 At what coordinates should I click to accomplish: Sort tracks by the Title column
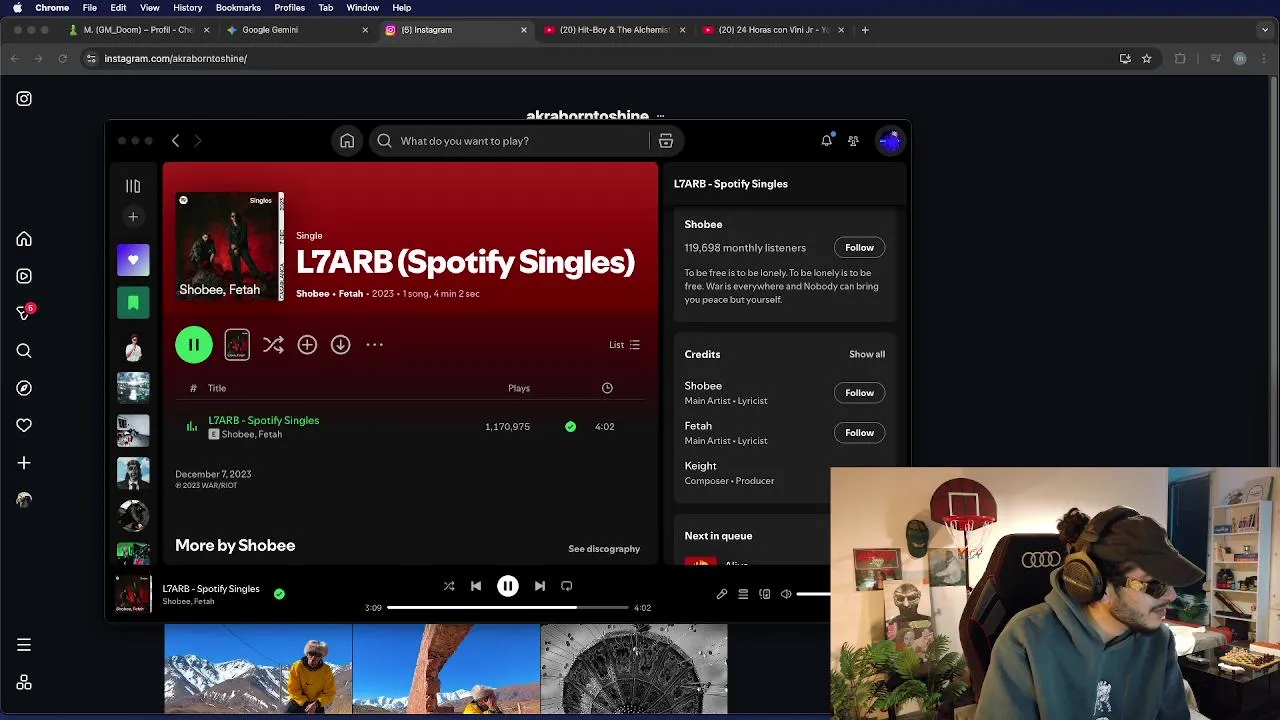[217, 388]
